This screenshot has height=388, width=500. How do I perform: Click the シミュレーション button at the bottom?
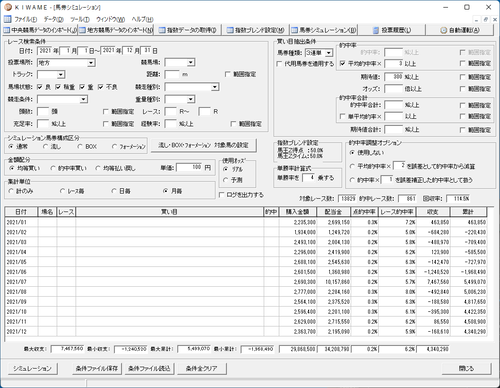pos(32,369)
